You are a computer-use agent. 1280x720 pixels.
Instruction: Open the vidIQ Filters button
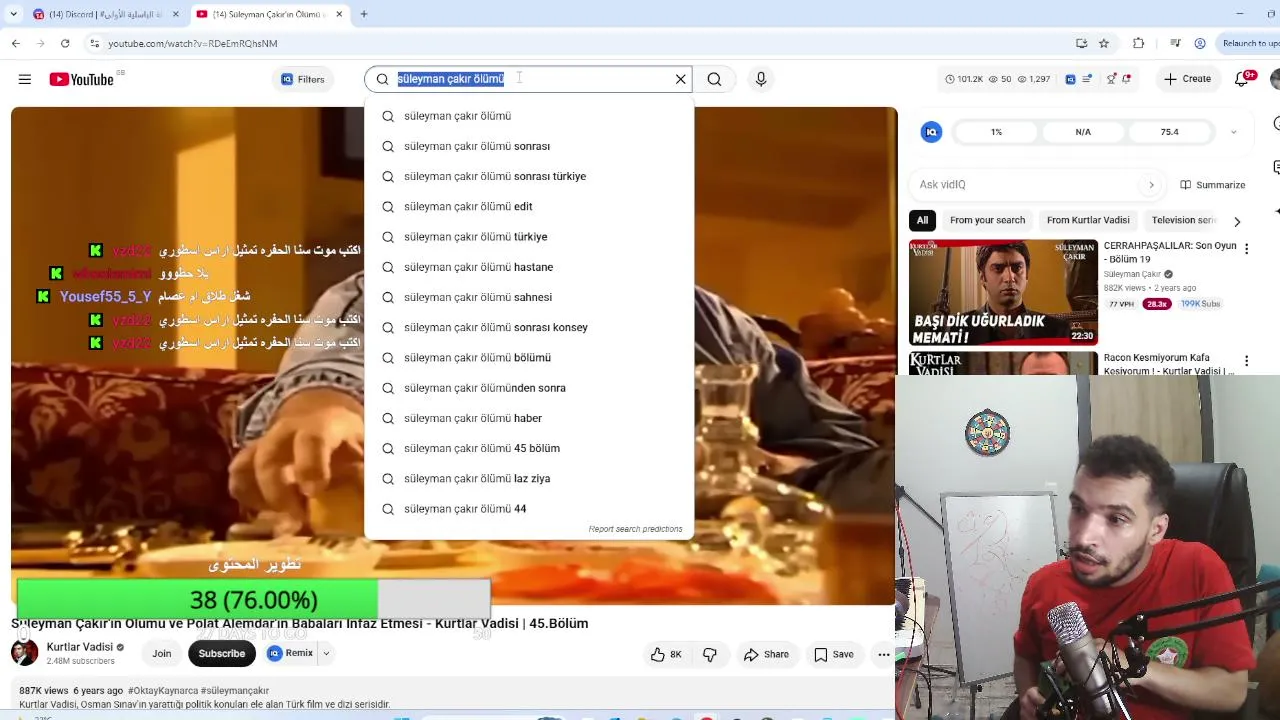click(302, 79)
